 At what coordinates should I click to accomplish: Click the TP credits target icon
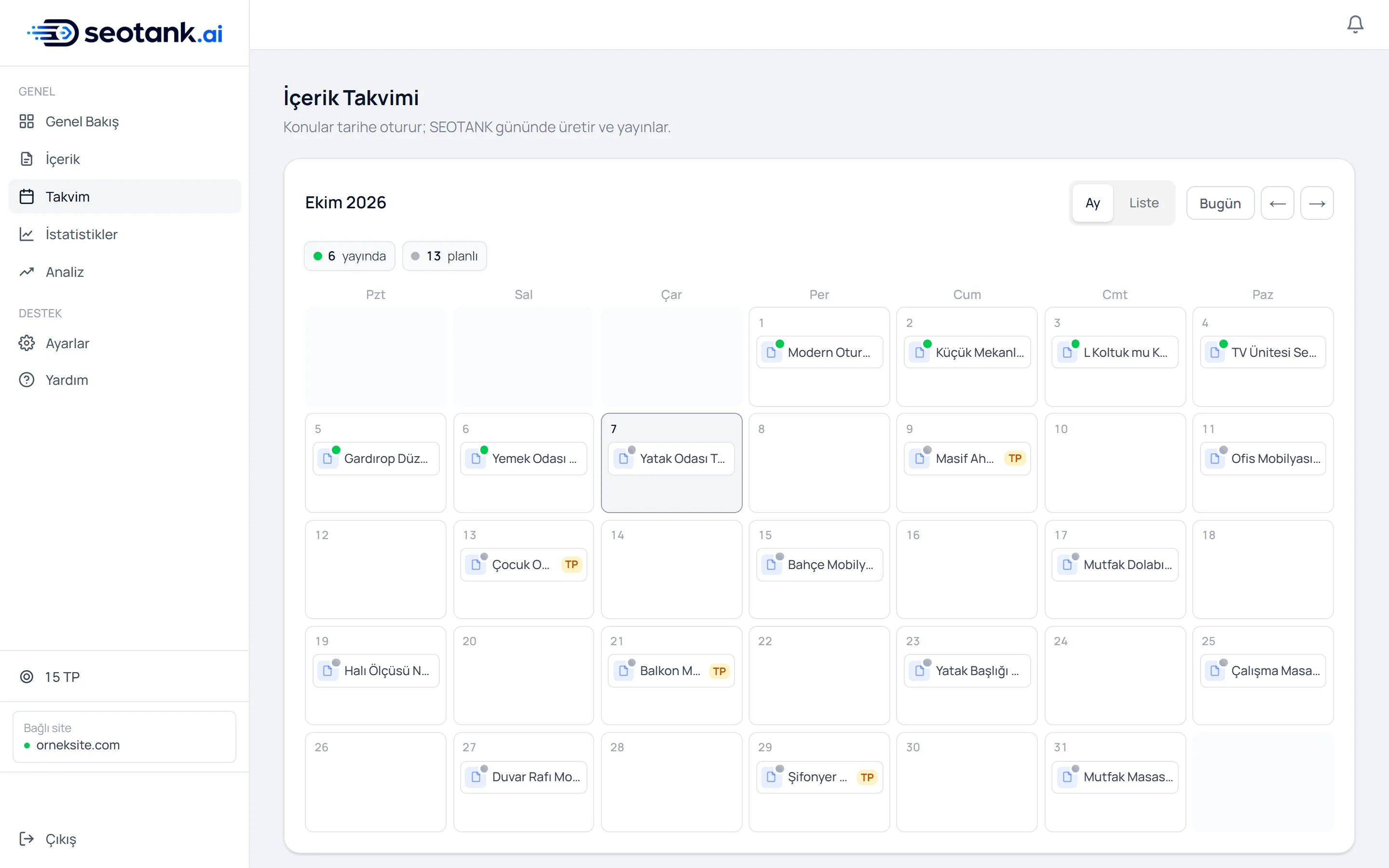click(x=27, y=677)
